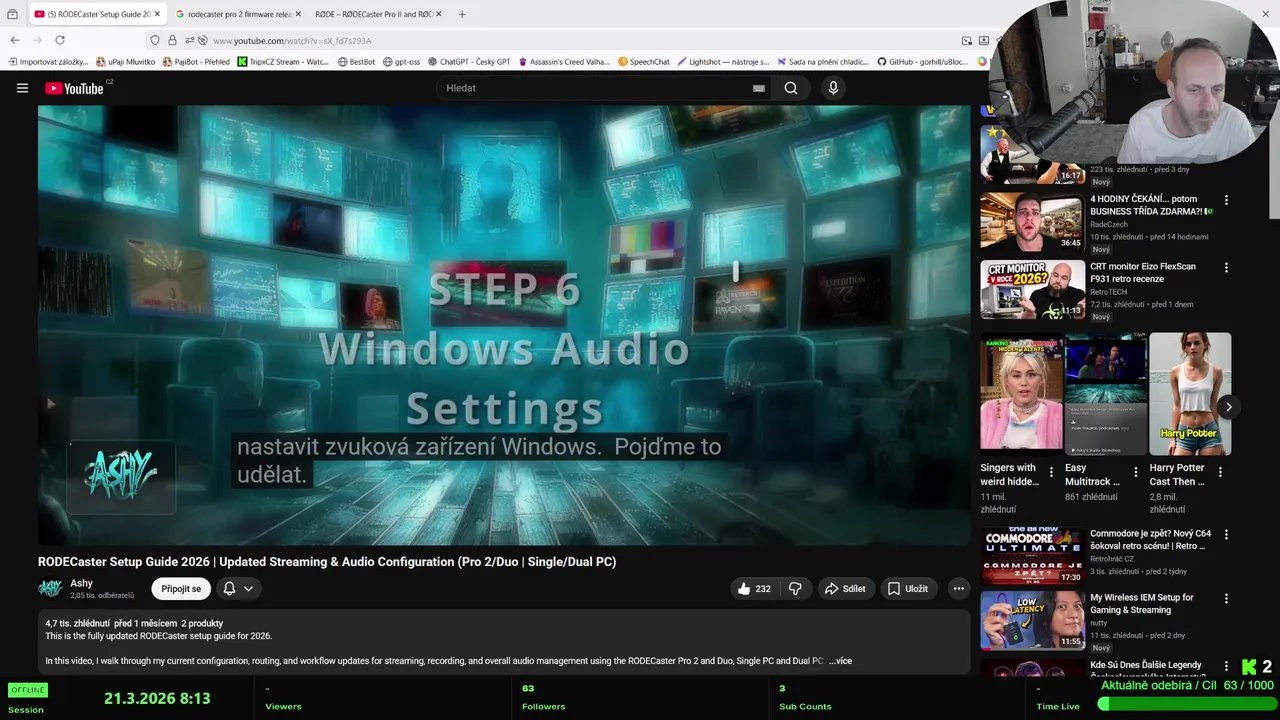Open options for 4 HODINY ČEKÁNÍ video
This screenshot has width=1280, height=720.
click(1226, 200)
